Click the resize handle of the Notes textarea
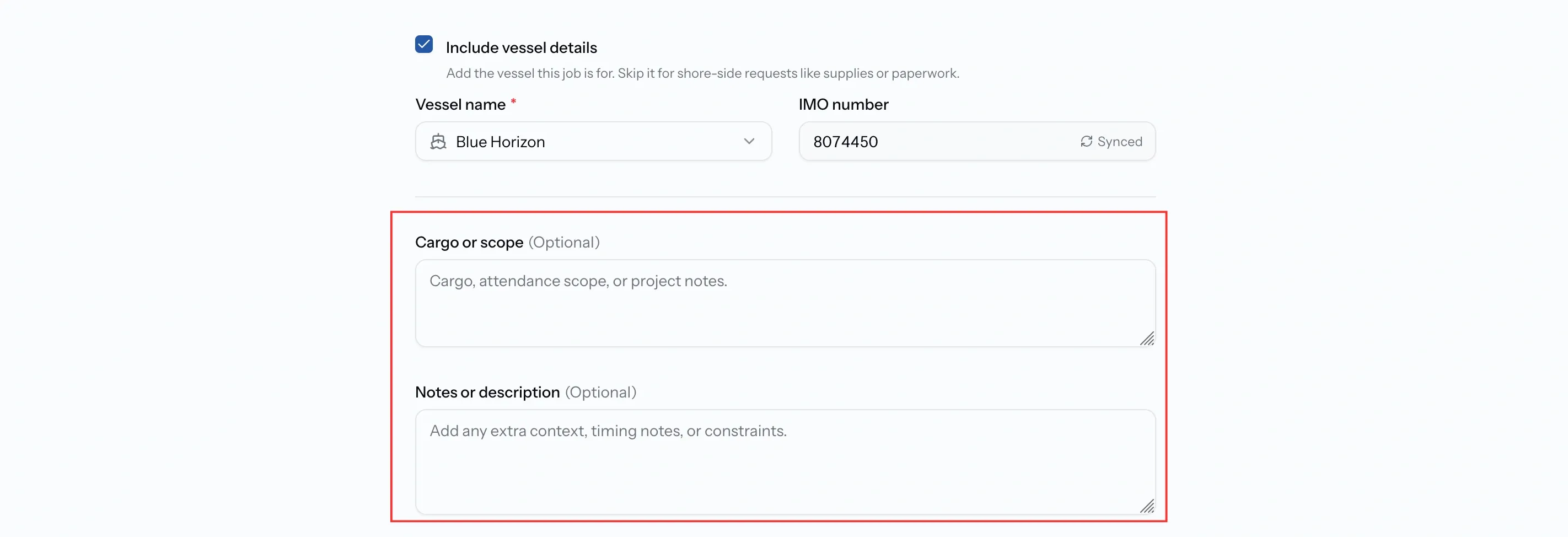 [x=1147, y=506]
